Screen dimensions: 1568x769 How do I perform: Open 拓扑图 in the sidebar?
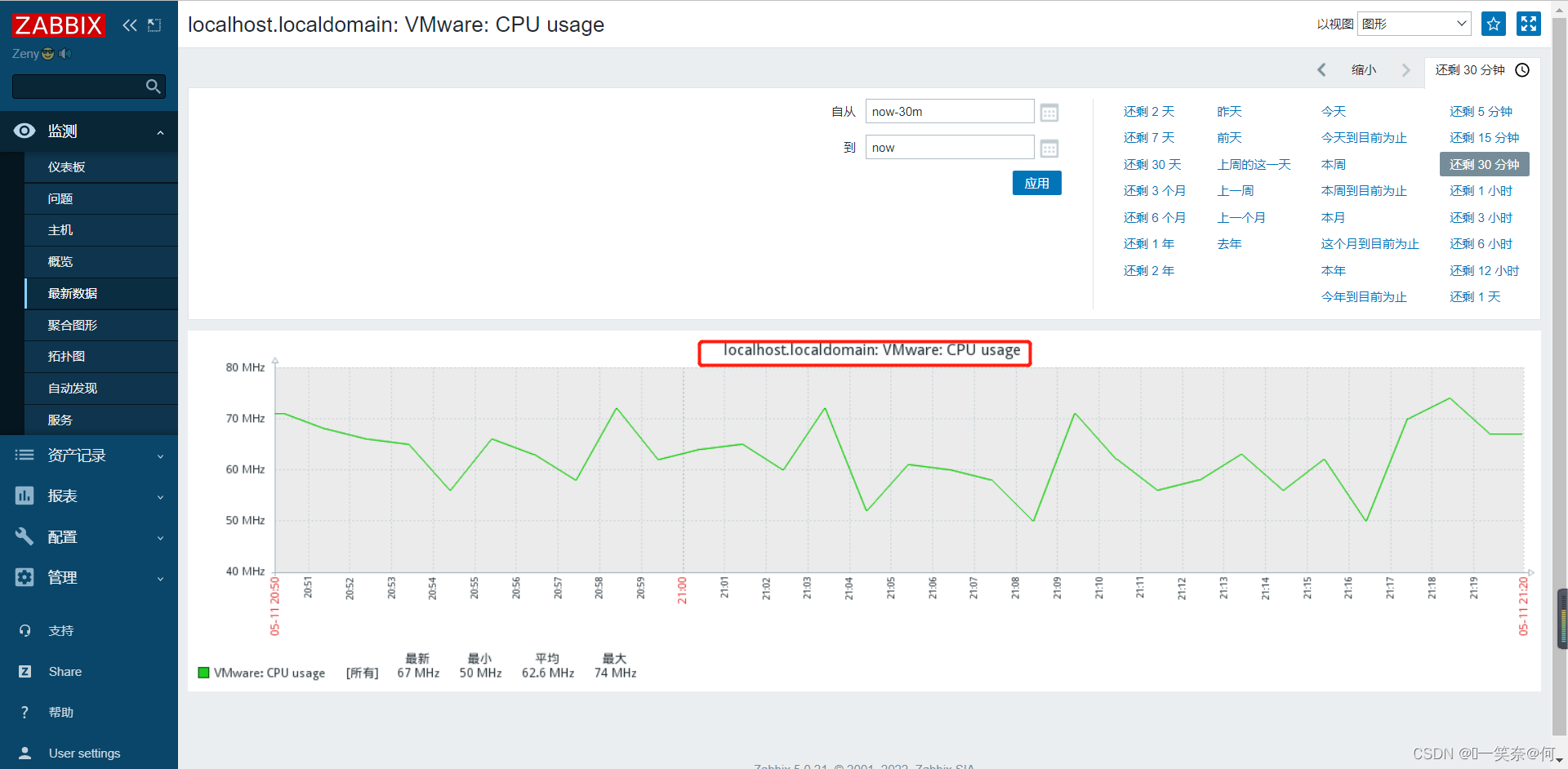coord(101,356)
